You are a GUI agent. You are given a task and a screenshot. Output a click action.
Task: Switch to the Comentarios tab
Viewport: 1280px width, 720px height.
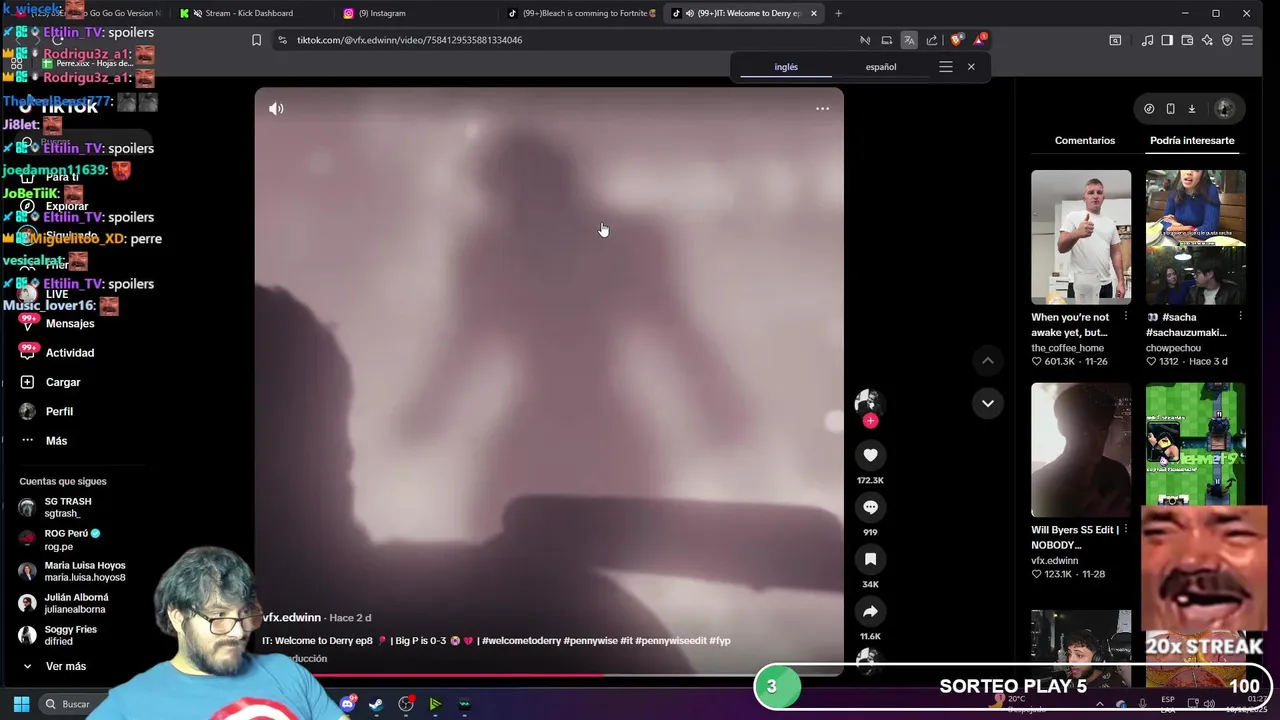1084,141
